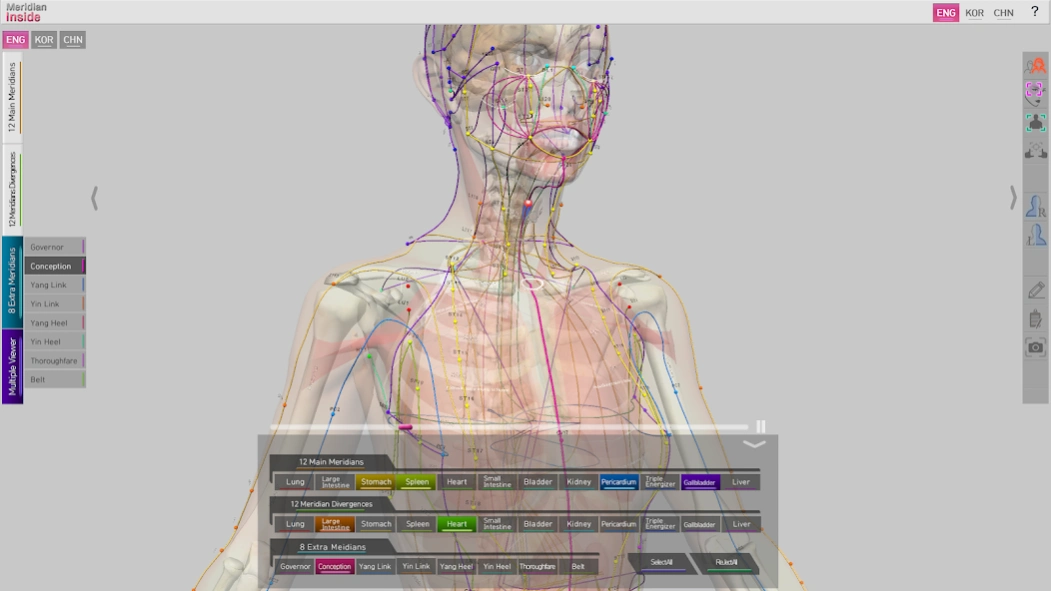Enable Spleen in Meridian Divergences row

click(416, 524)
